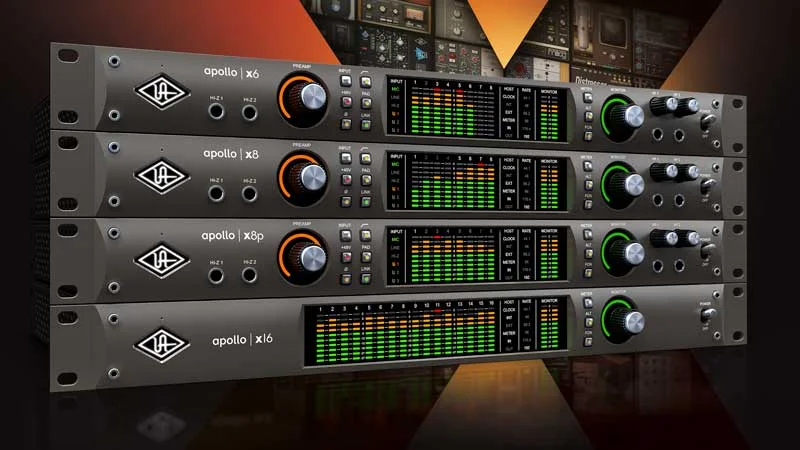Toggle the PAD button on Apollo x8
The height and width of the screenshot is (450, 800).
[x=366, y=181]
